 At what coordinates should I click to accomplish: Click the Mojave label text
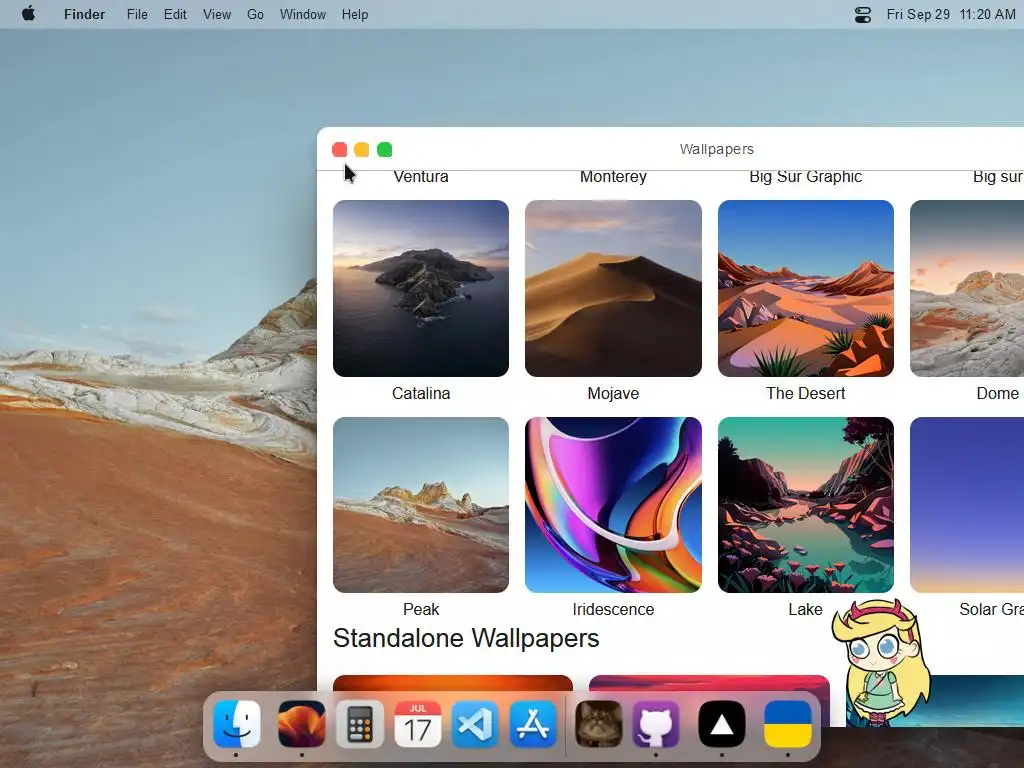(x=613, y=393)
